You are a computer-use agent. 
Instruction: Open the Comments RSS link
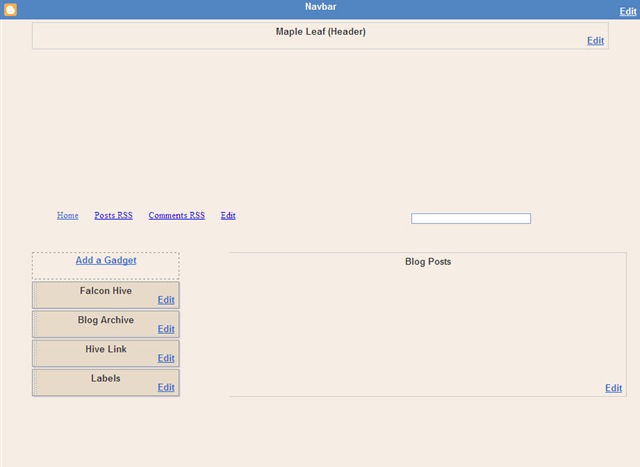[x=177, y=215]
